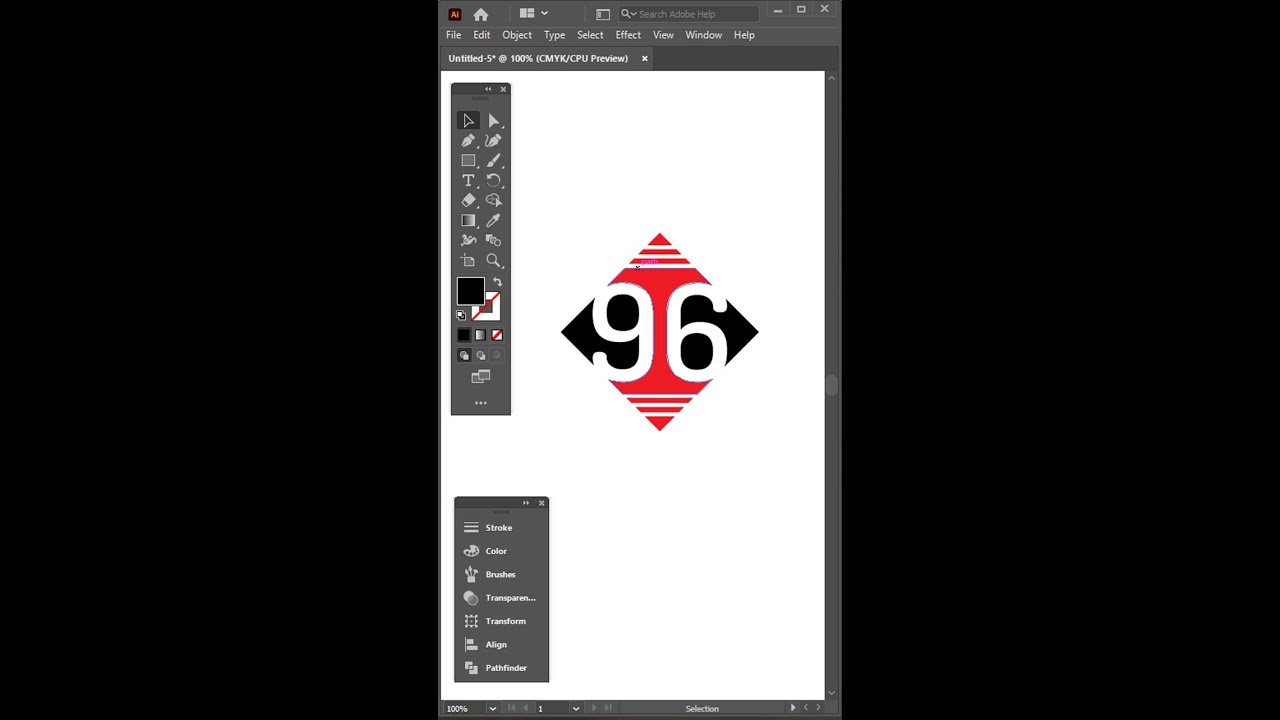1280x720 pixels.
Task: Apply solid Color mode button
Action: [x=464, y=335]
